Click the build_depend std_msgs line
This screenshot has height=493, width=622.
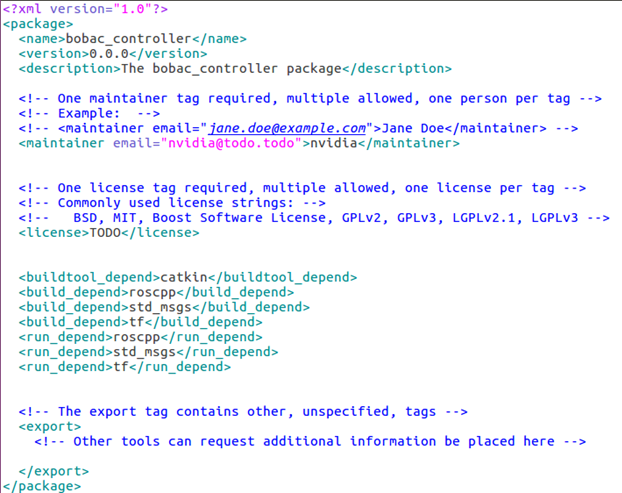164,307
